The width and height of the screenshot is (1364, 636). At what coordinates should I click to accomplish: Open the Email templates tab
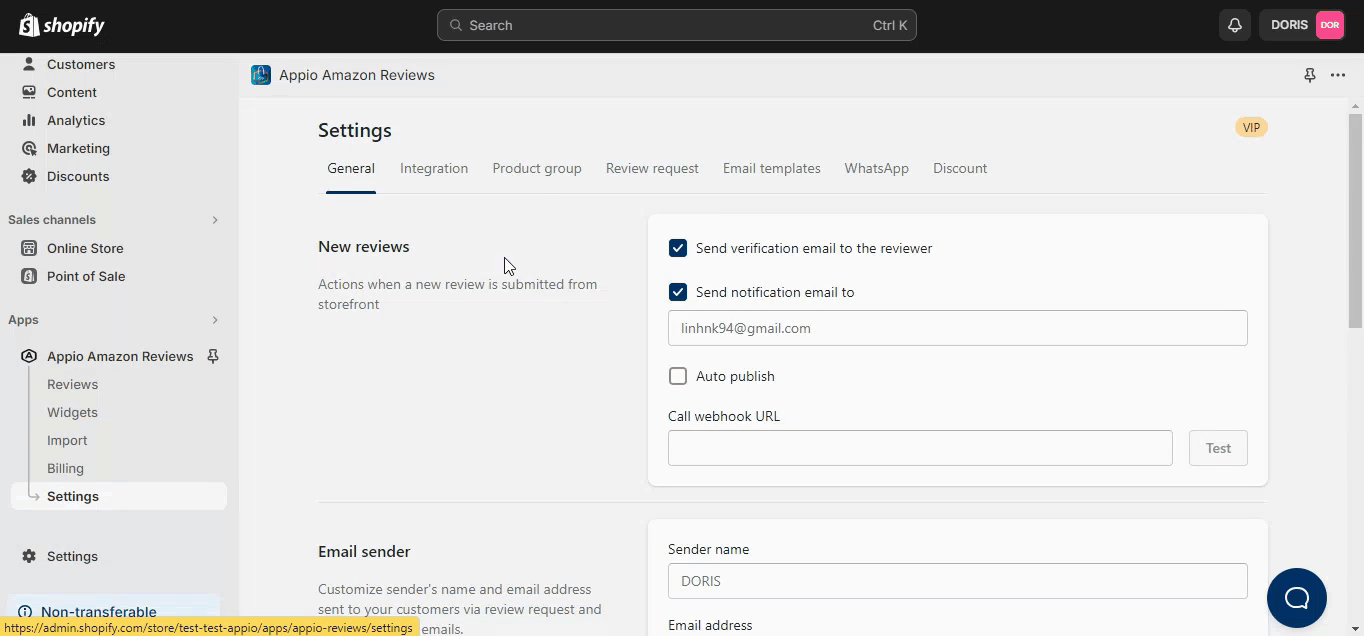pos(771,168)
